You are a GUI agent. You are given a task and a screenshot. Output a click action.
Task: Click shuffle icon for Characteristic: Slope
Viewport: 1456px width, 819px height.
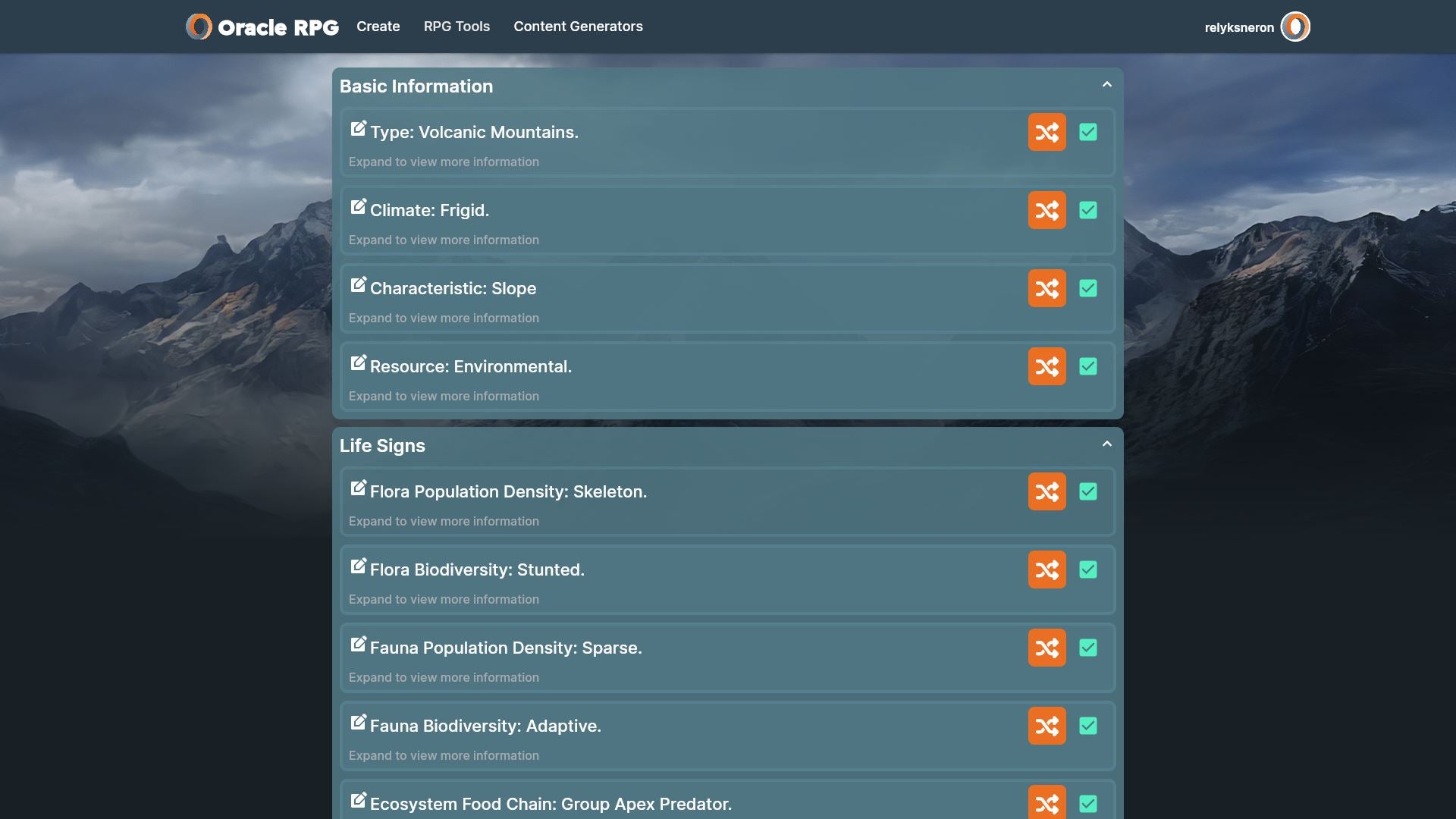[x=1046, y=288]
